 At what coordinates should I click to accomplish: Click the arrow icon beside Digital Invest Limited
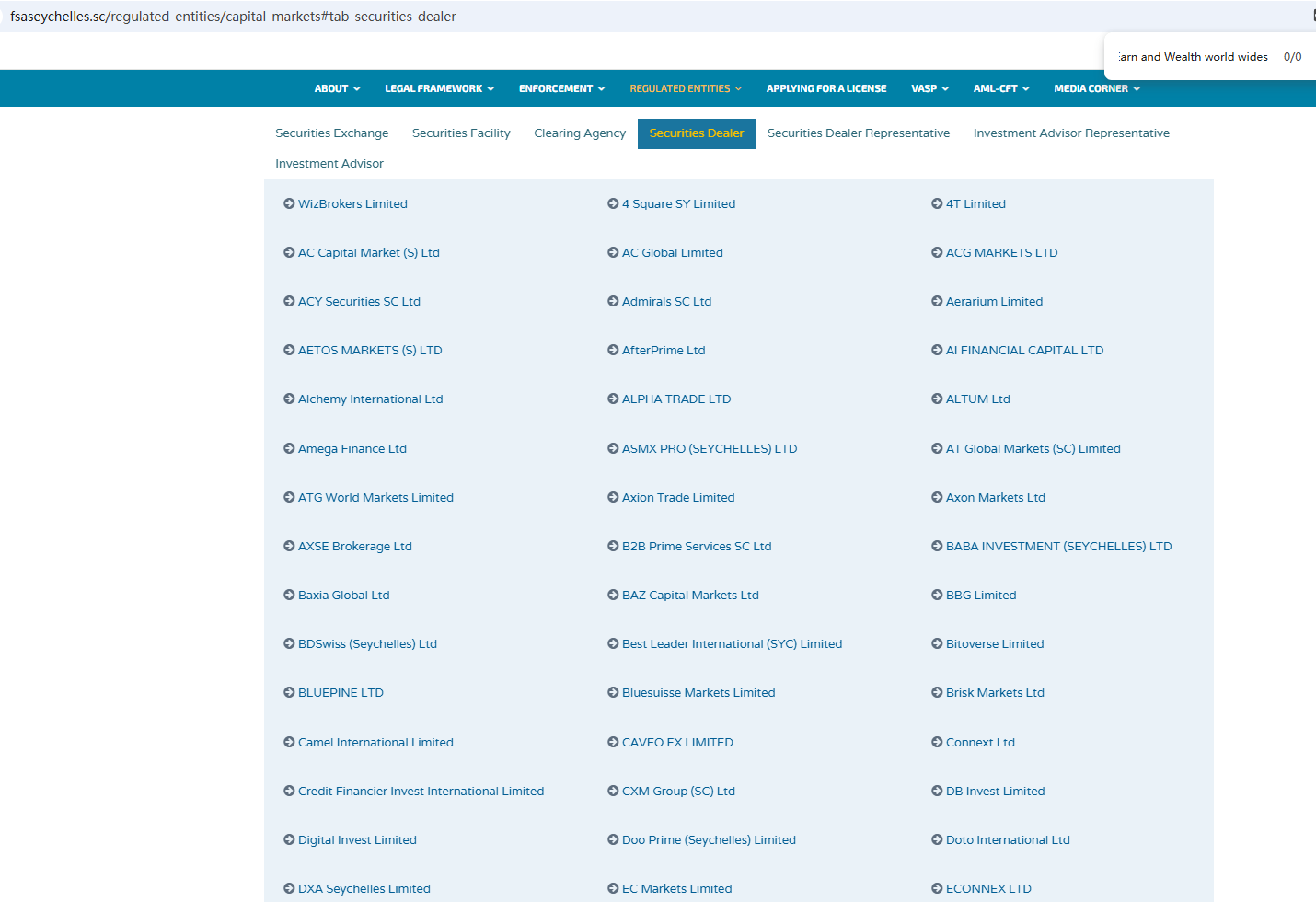289,839
